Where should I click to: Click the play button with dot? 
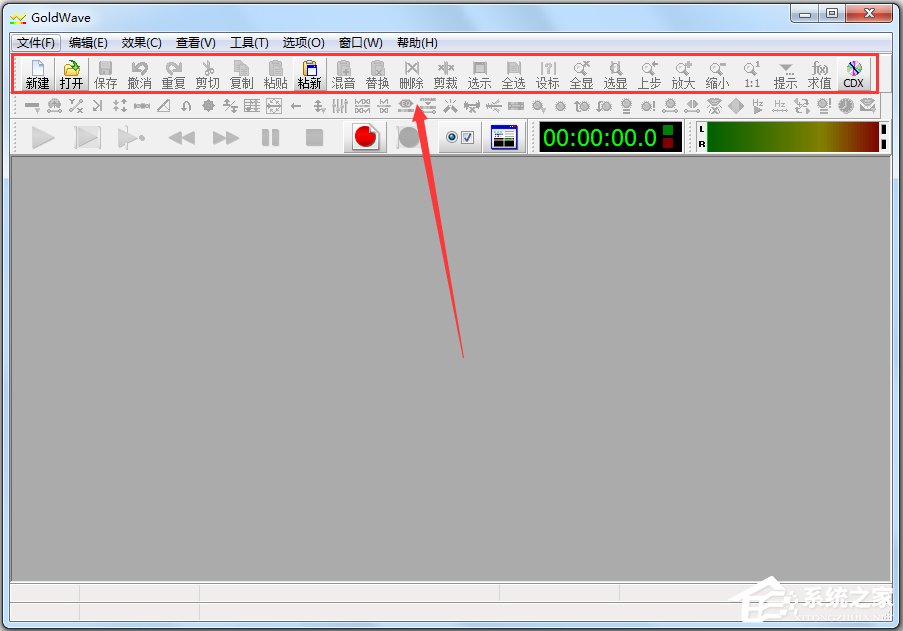(131, 138)
